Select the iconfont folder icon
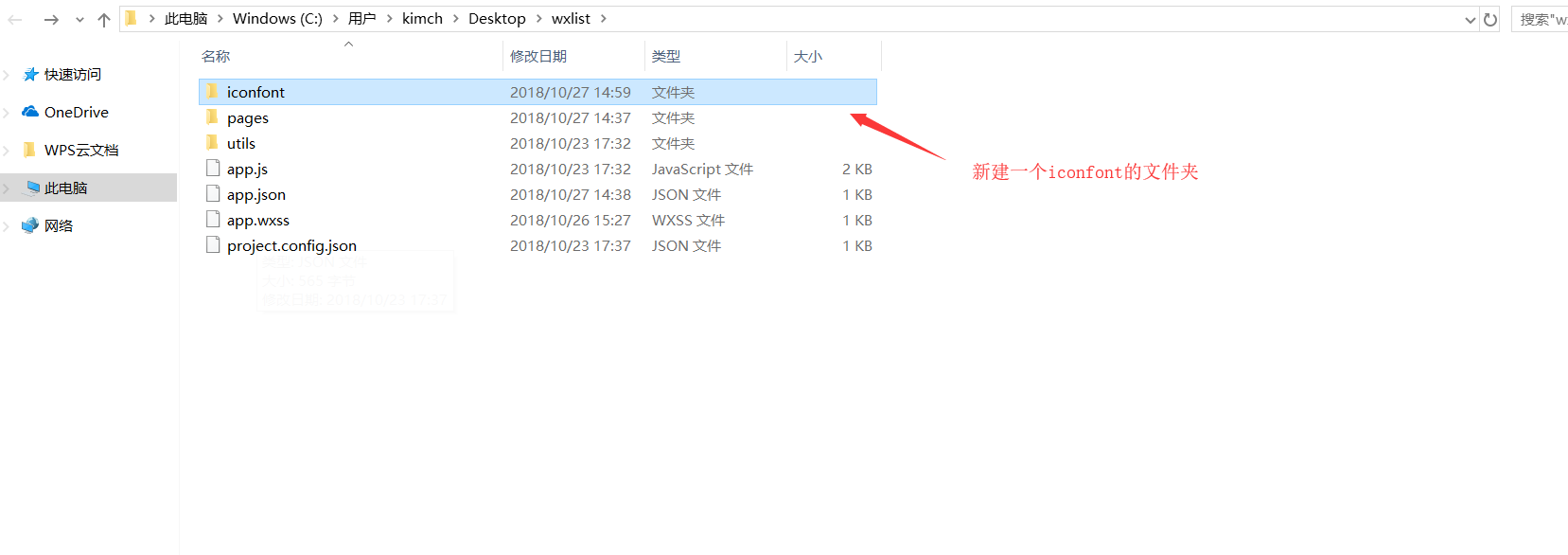The width and height of the screenshot is (1568, 555). coord(213,92)
